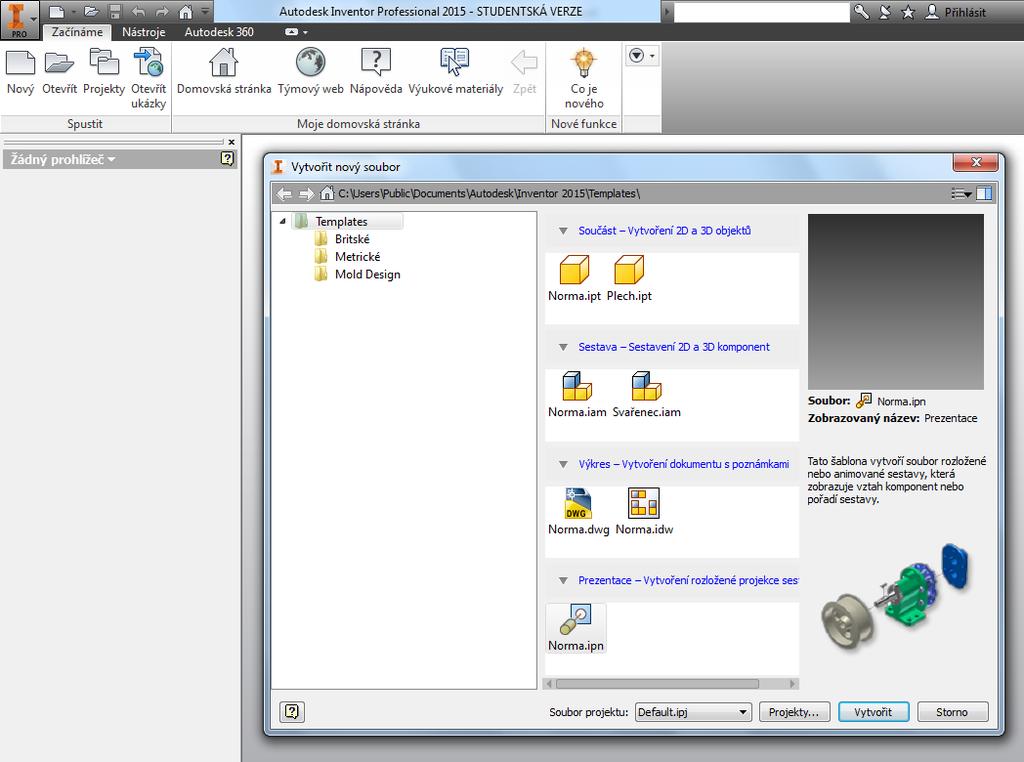Open Týmový web from the ribbon
This screenshot has width=1024, height=762.
coord(310,73)
